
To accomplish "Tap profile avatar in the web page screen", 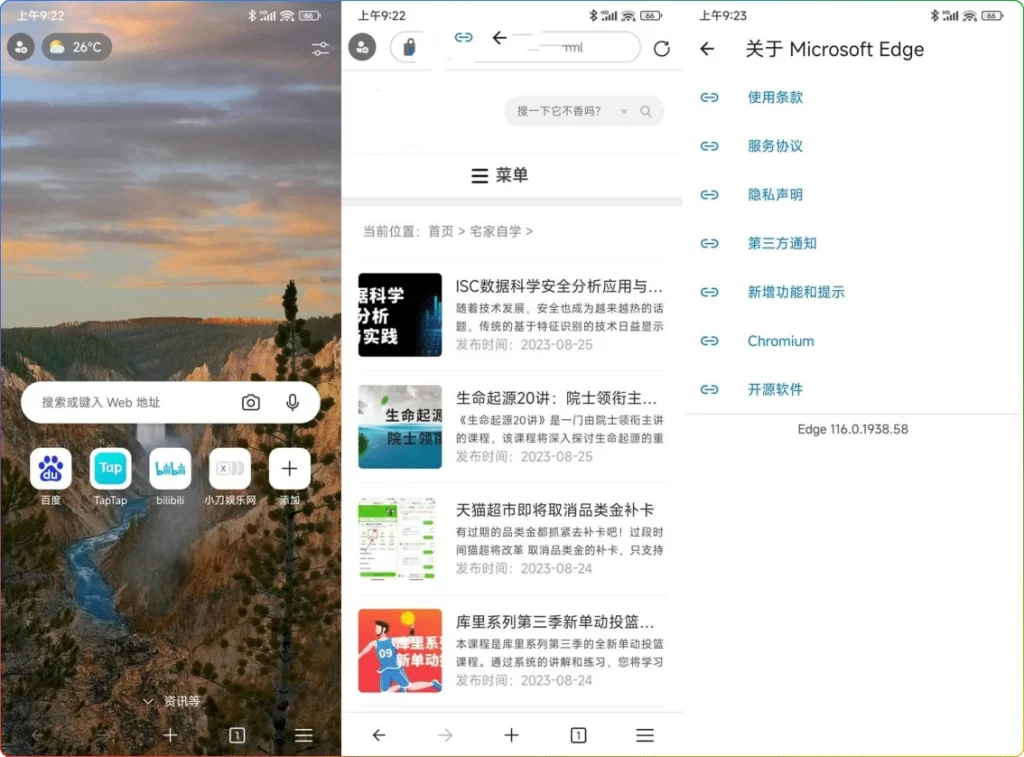I will 362,48.
